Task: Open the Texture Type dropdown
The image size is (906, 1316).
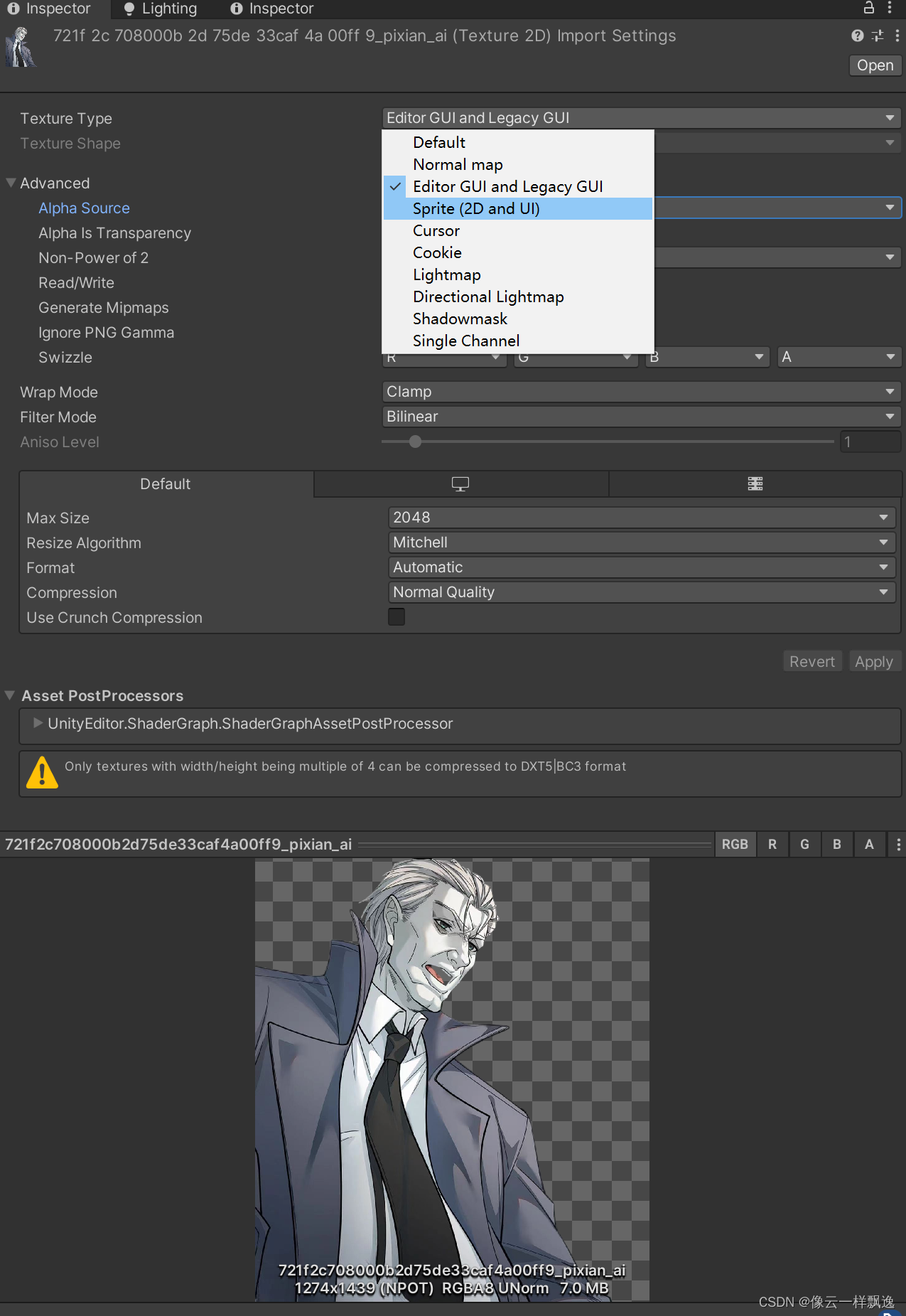Action: [x=641, y=118]
